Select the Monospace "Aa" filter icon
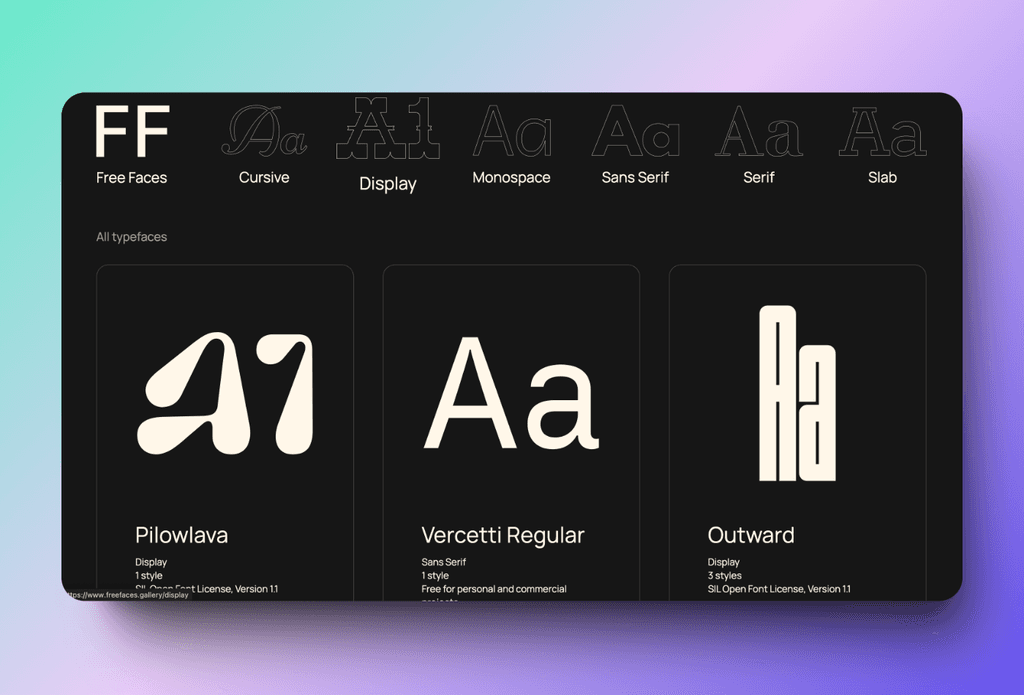1024x695 pixels. (511, 132)
